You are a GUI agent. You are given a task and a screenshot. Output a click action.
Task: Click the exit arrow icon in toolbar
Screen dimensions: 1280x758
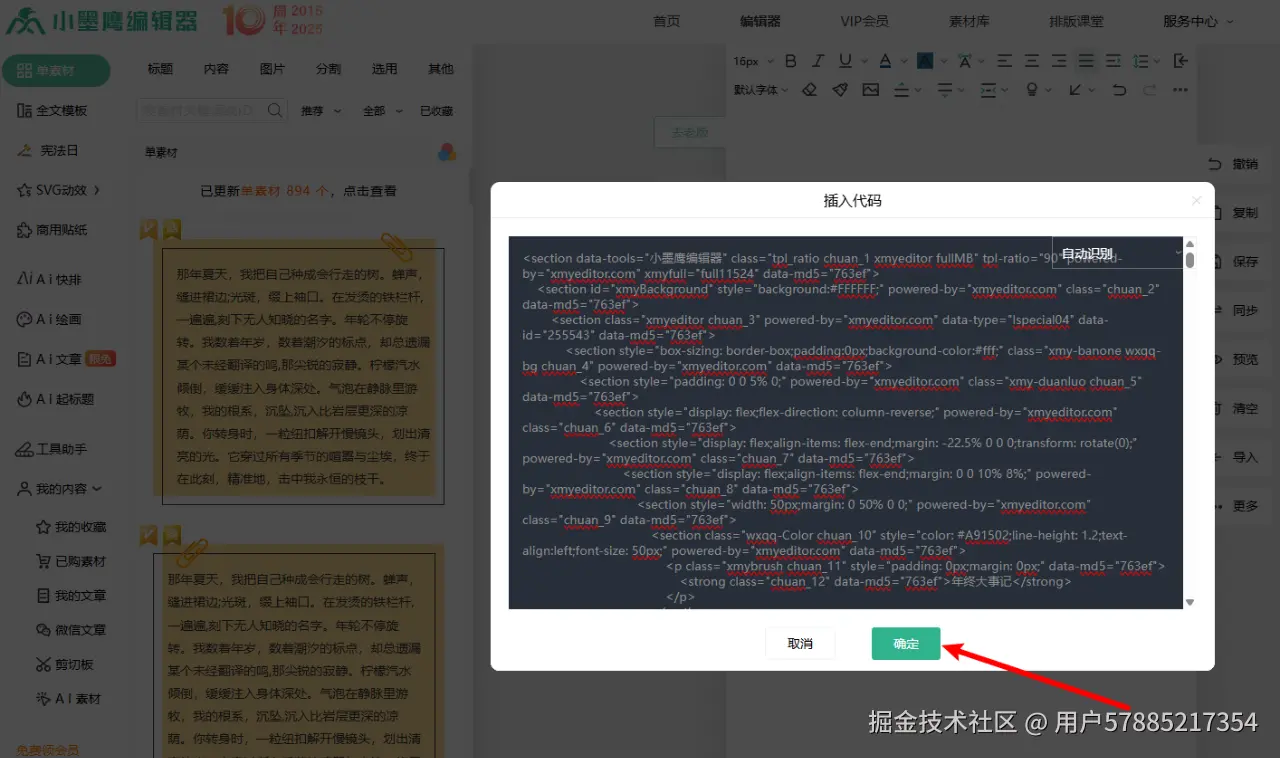click(x=1181, y=61)
